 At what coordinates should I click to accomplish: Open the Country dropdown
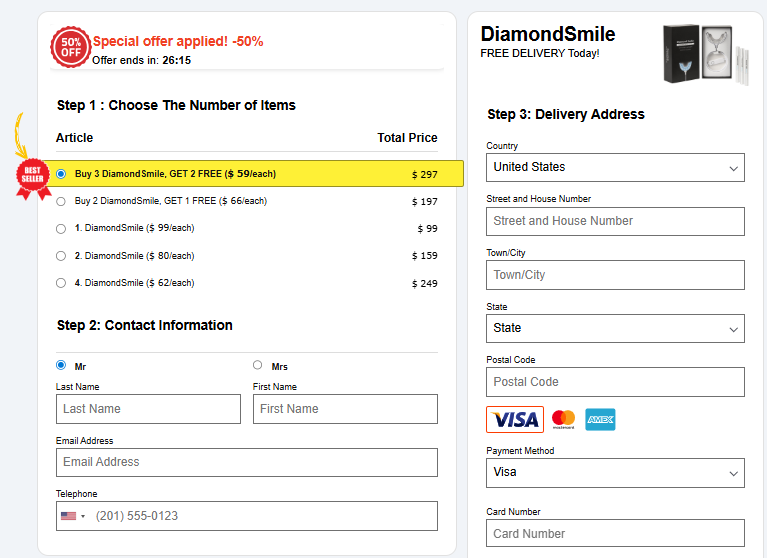(615, 167)
